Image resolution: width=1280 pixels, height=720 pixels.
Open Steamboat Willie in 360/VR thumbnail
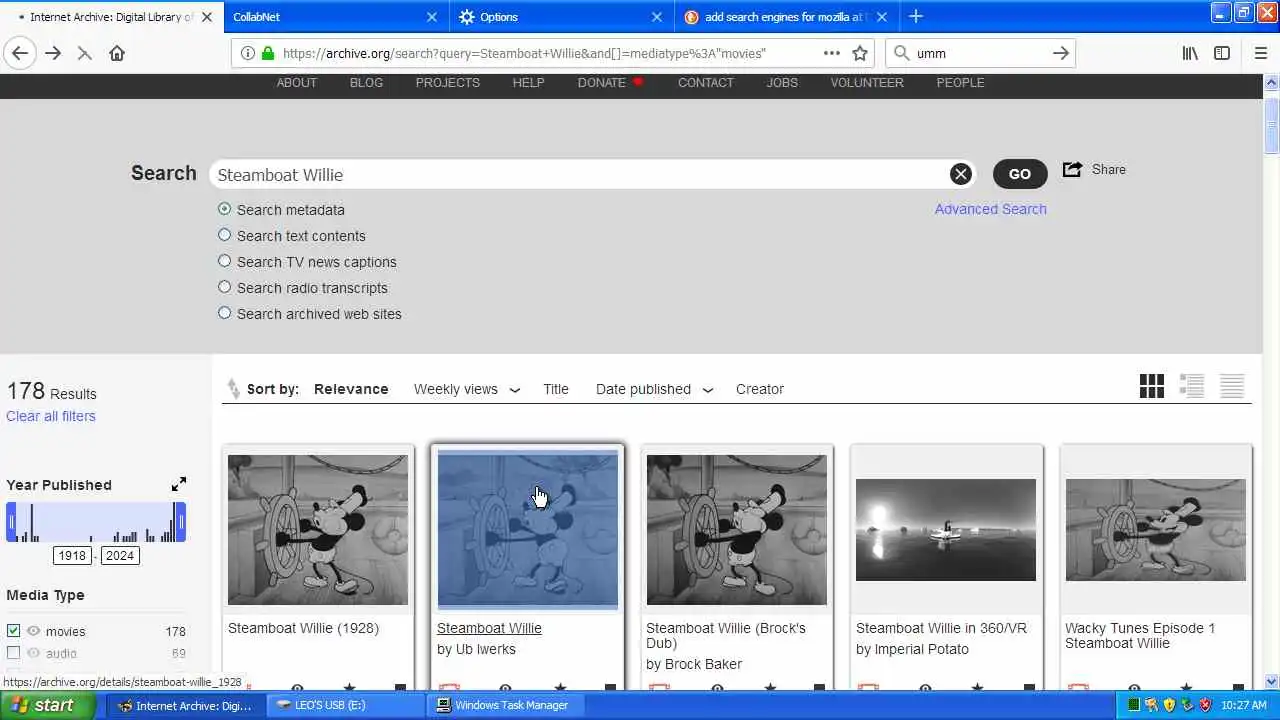tap(946, 529)
